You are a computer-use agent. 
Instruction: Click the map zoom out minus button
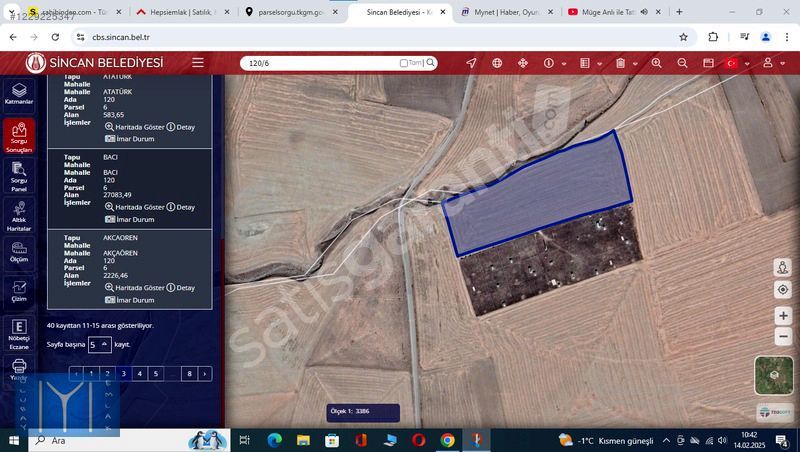[783, 337]
